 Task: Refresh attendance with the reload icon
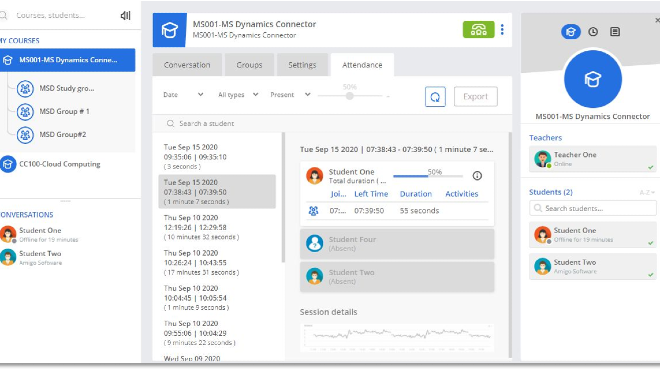(x=435, y=97)
